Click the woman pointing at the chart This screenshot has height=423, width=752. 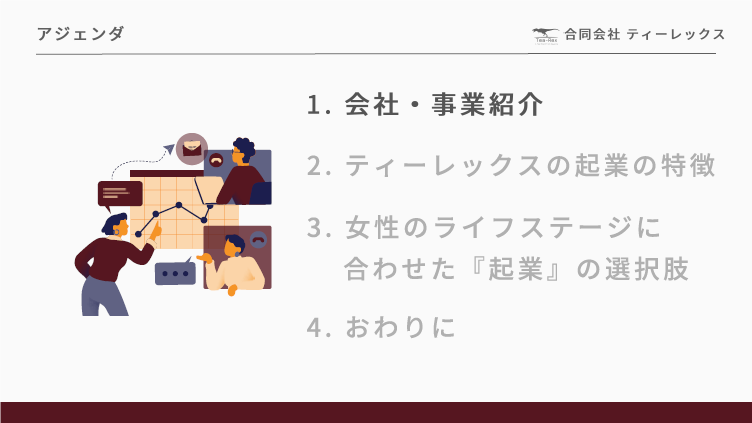tap(115, 265)
